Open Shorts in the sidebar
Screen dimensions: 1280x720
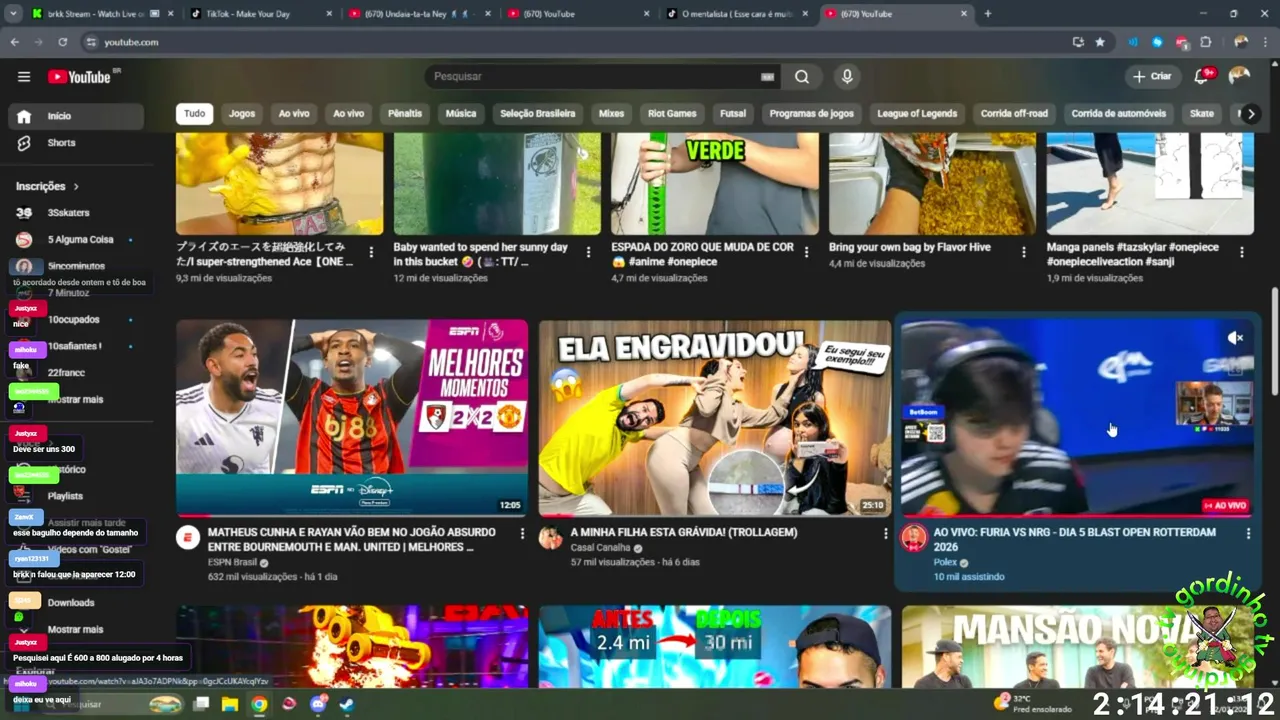[76, 143]
